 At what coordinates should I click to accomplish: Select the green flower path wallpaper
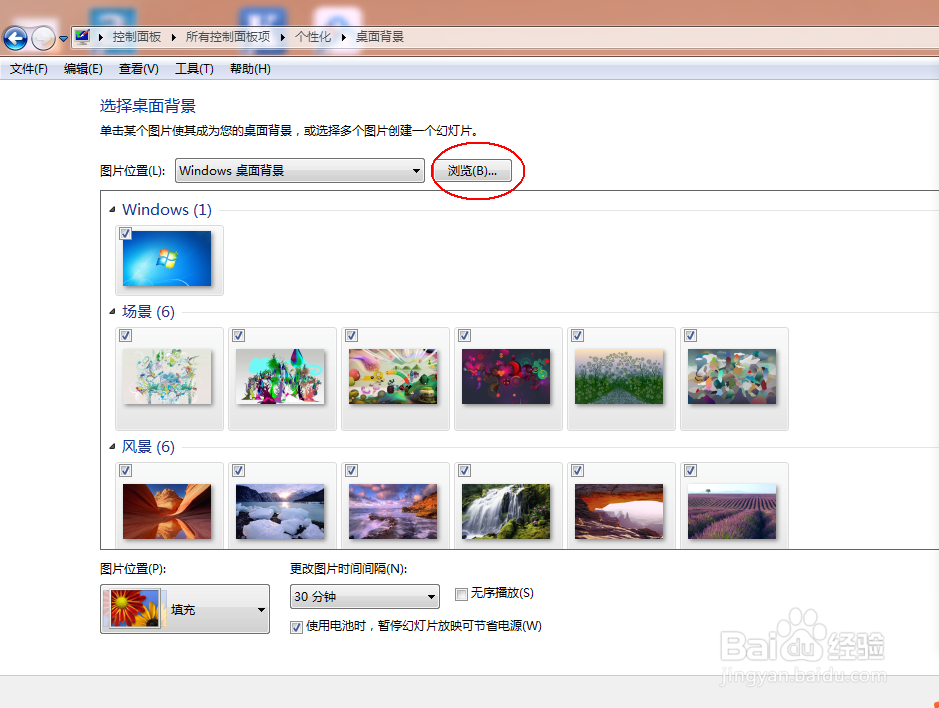pos(619,377)
